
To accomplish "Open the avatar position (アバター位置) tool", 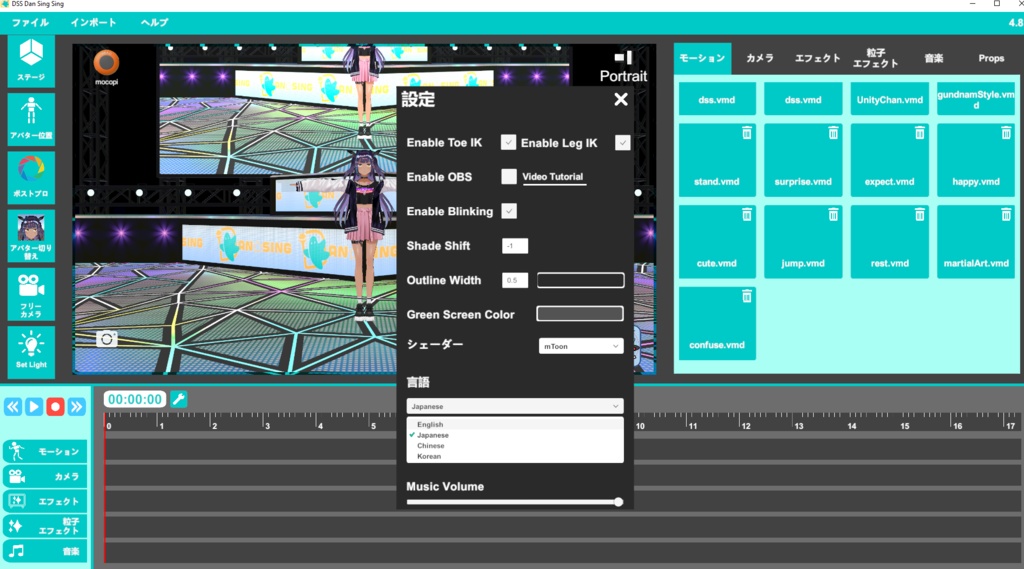I will click(x=31, y=119).
